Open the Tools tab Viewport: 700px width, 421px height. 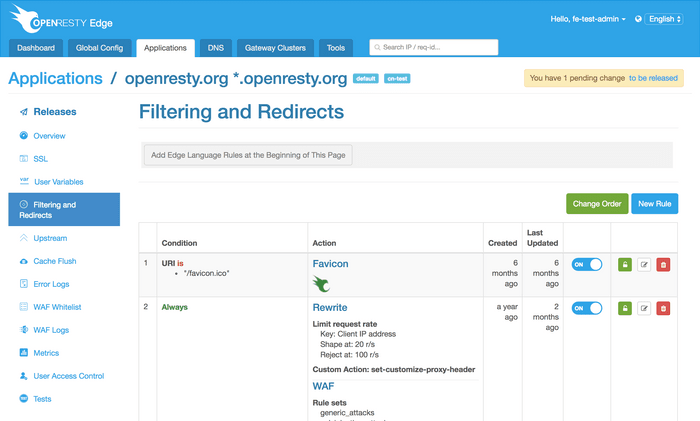click(x=336, y=48)
